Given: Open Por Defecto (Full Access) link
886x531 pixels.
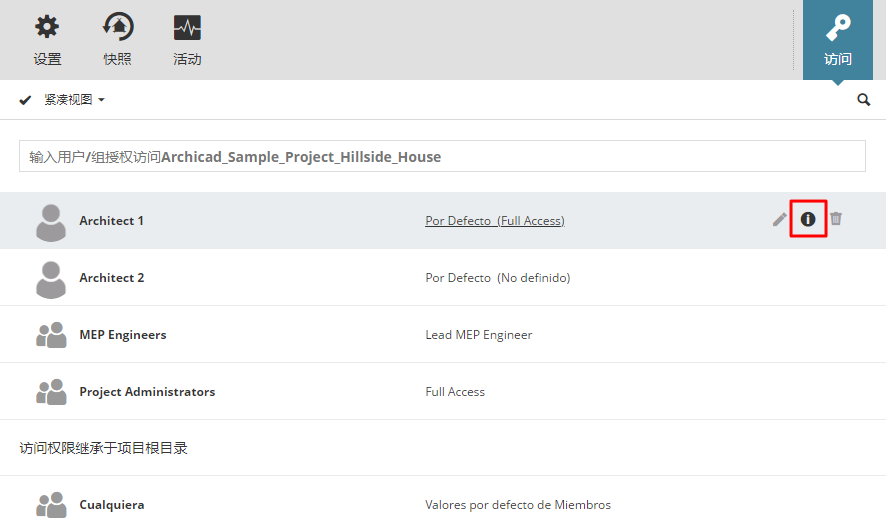Looking at the screenshot, I should (x=494, y=221).
